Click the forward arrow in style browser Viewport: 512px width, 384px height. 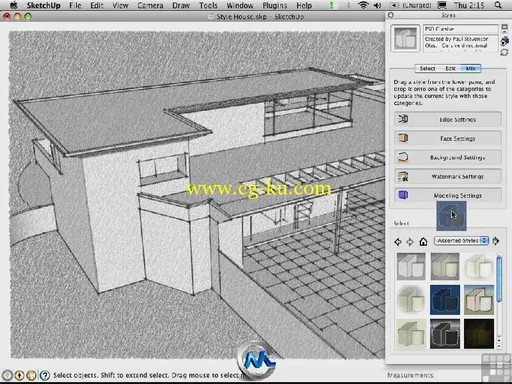point(410,241)
